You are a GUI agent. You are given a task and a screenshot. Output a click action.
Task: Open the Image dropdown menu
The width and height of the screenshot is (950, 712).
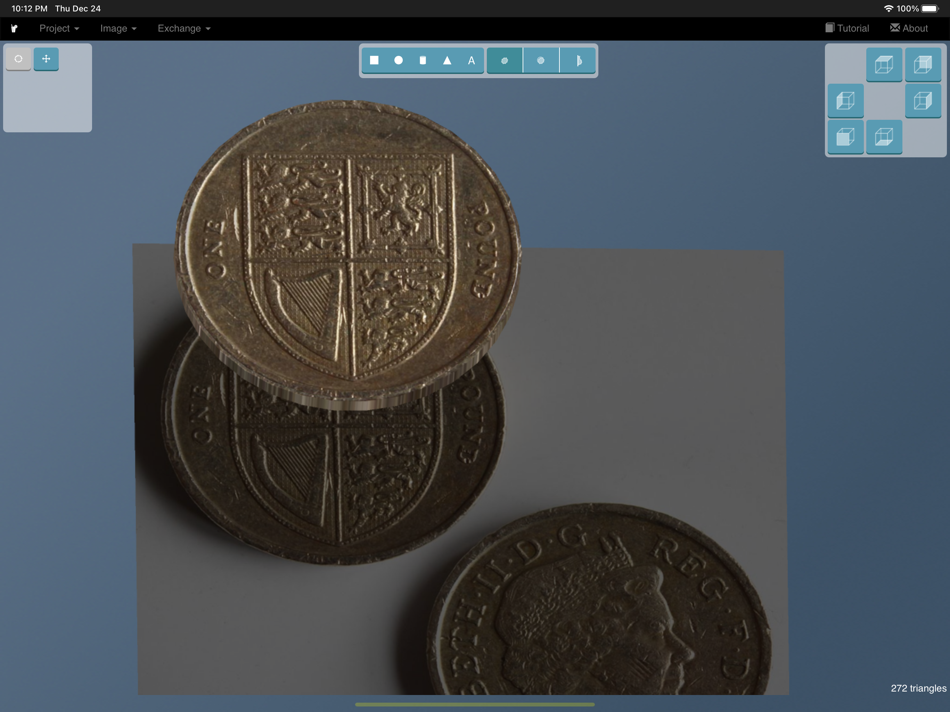tap(118, 28)
